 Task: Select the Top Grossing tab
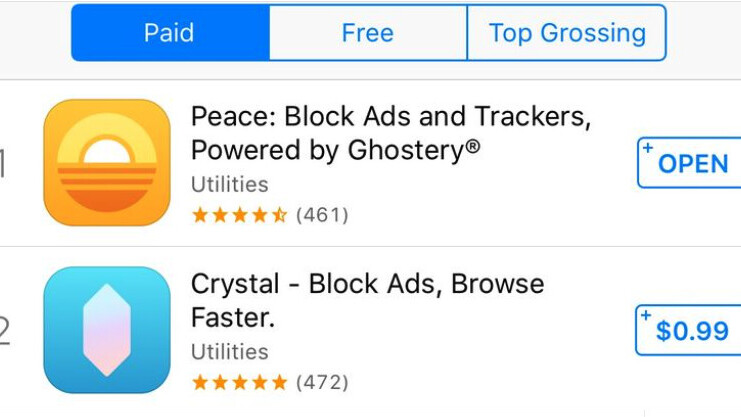point(566,33)
